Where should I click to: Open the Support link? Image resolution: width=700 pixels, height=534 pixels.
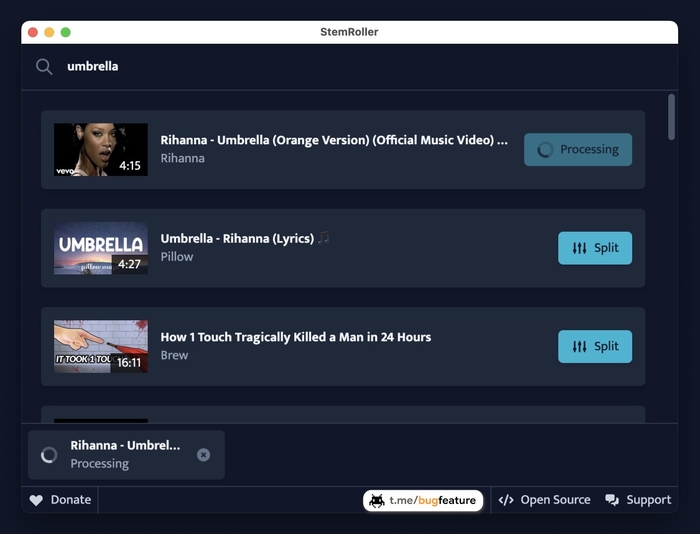pyautogui.click(x=638, y=500)
